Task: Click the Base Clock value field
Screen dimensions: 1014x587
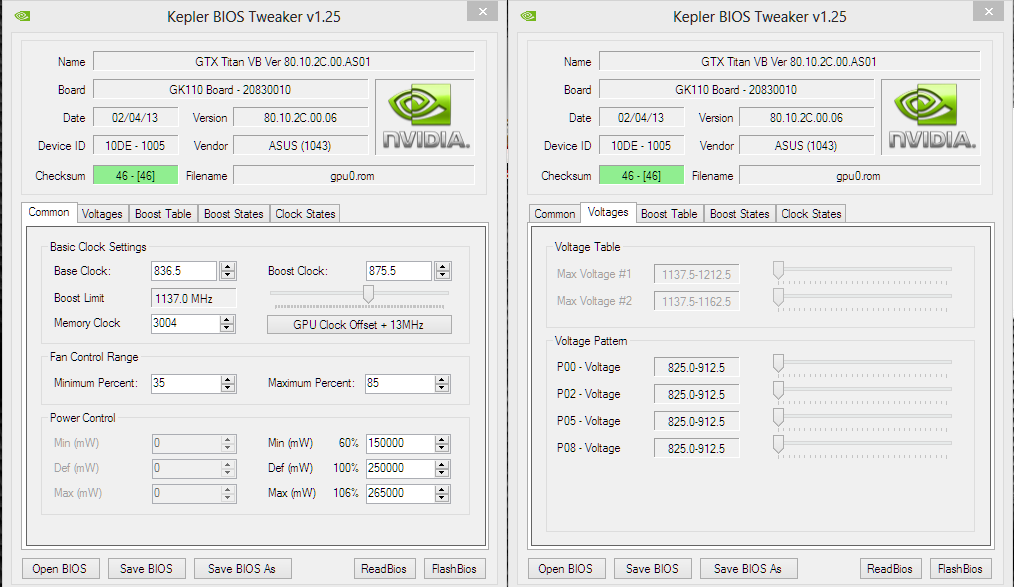Action: click(x=184, y=271)
